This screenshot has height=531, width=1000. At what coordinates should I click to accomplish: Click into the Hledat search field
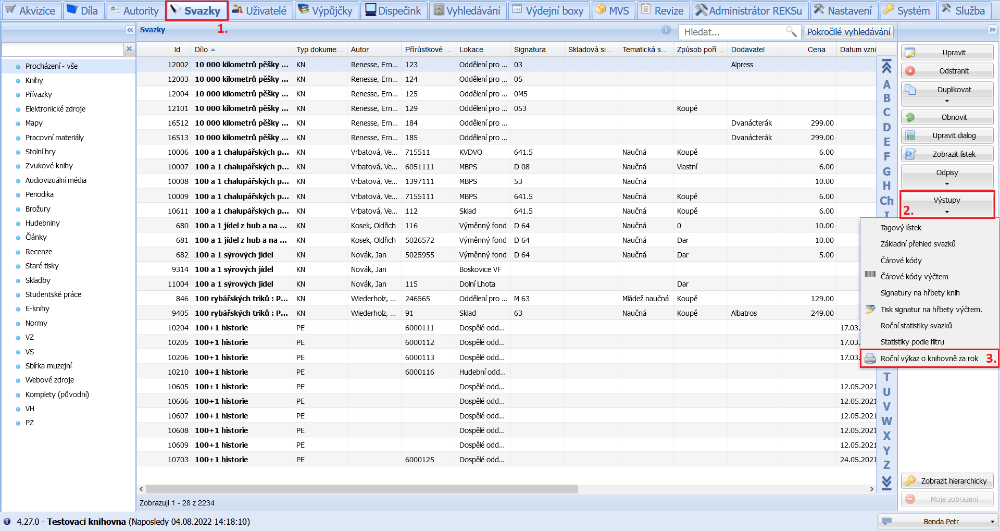[730, 32]
